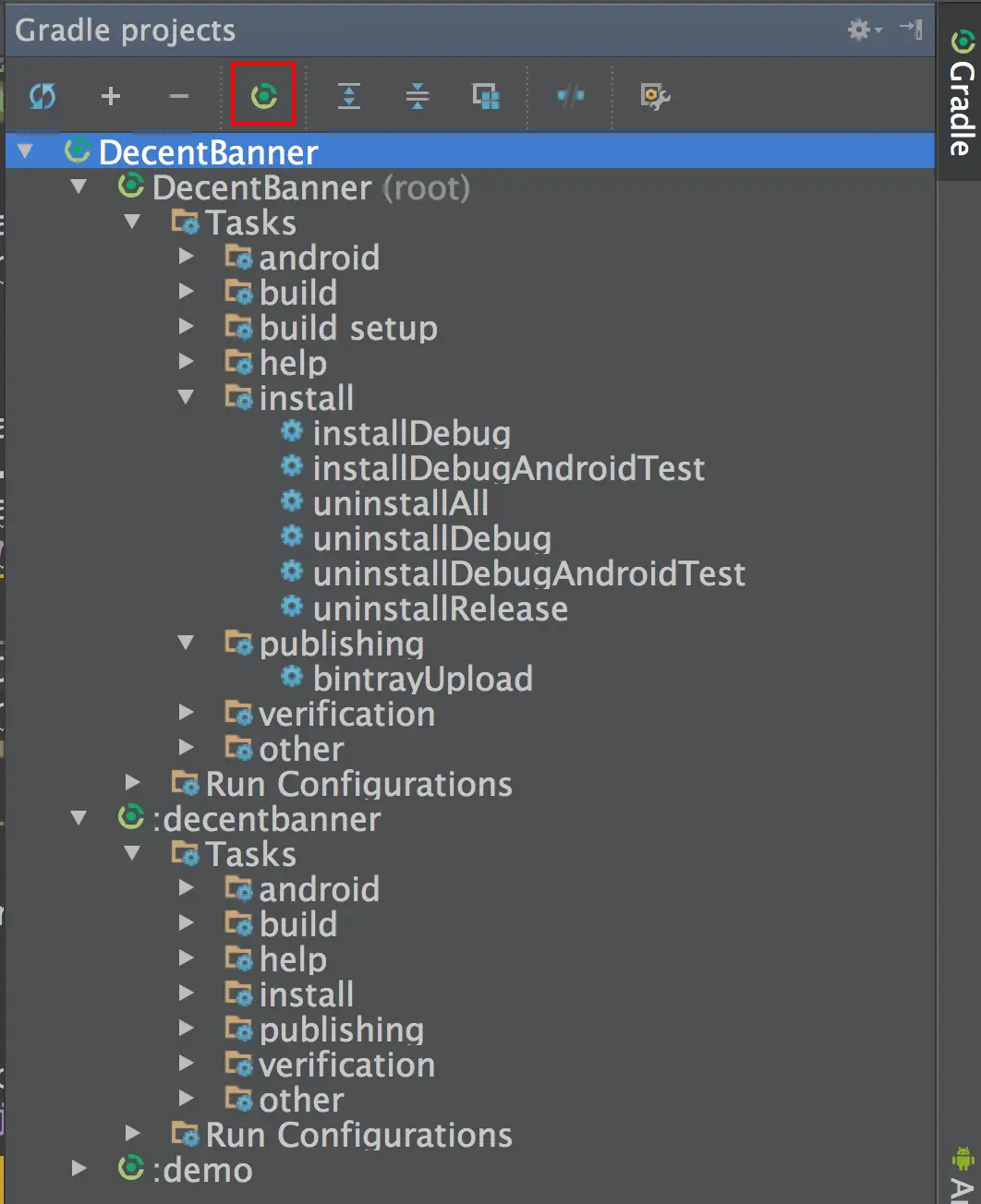Open the Gradle panel options gear menu
This screenshot has width=981, height=1204.
pyautogui.click(x=859, y=29)
